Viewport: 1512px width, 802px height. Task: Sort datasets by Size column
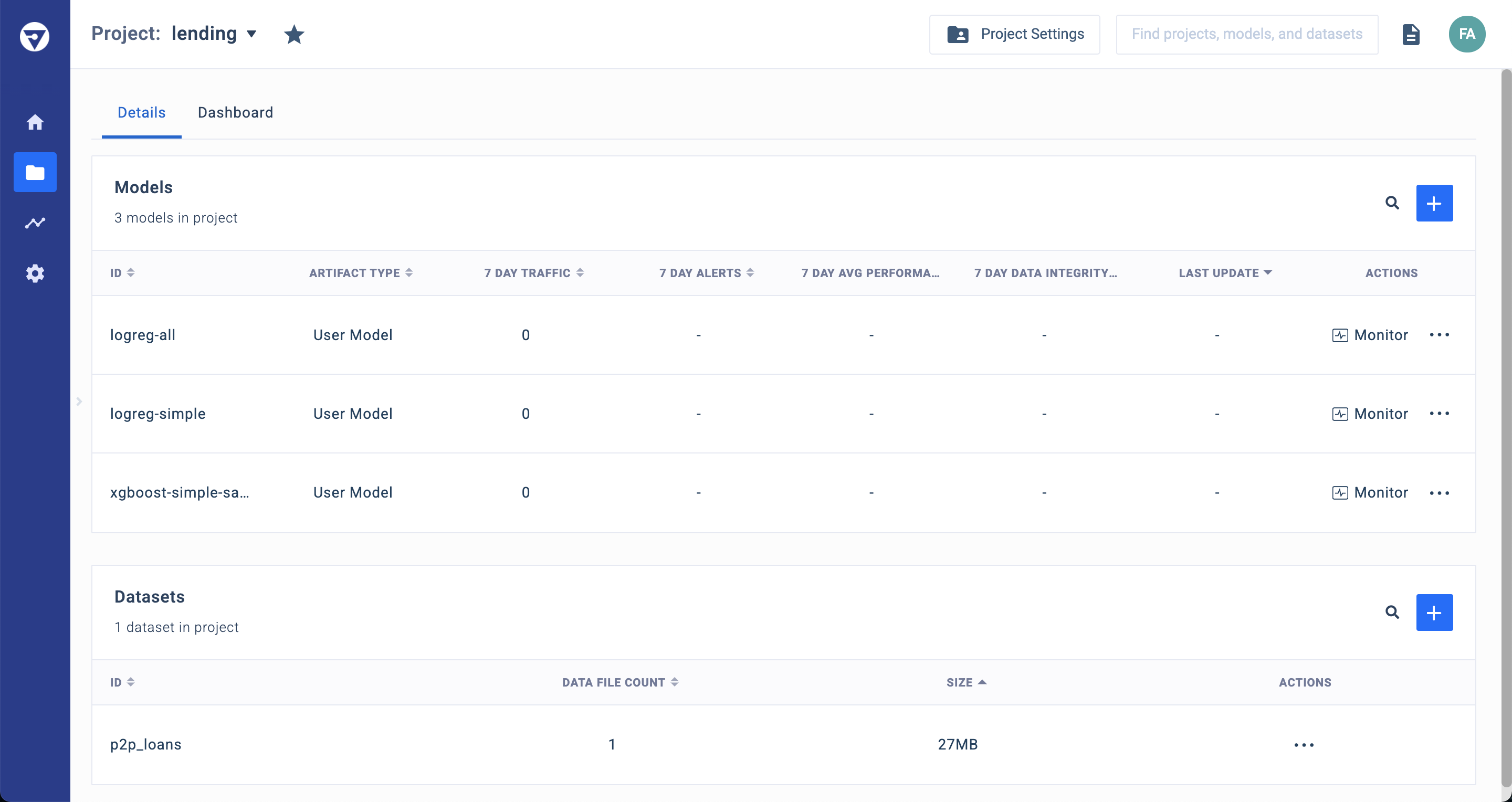(x=966, y=682)
